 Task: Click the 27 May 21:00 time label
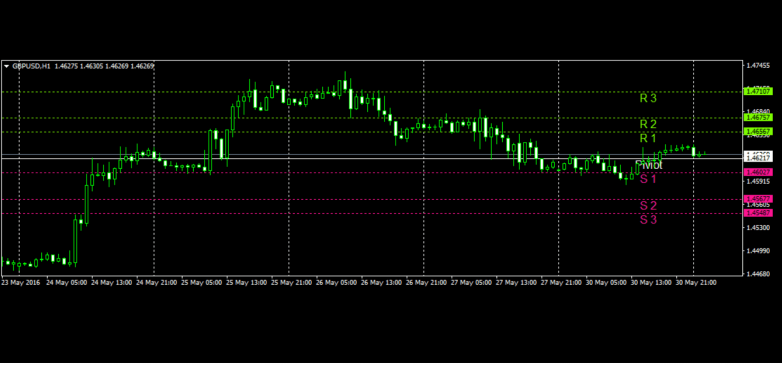561,283
